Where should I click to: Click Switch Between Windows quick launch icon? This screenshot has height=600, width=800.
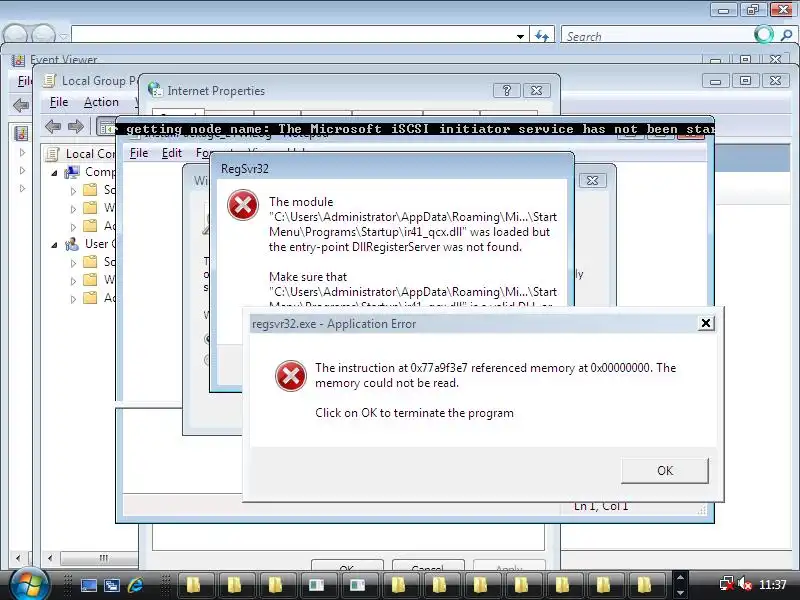[112, 585]
